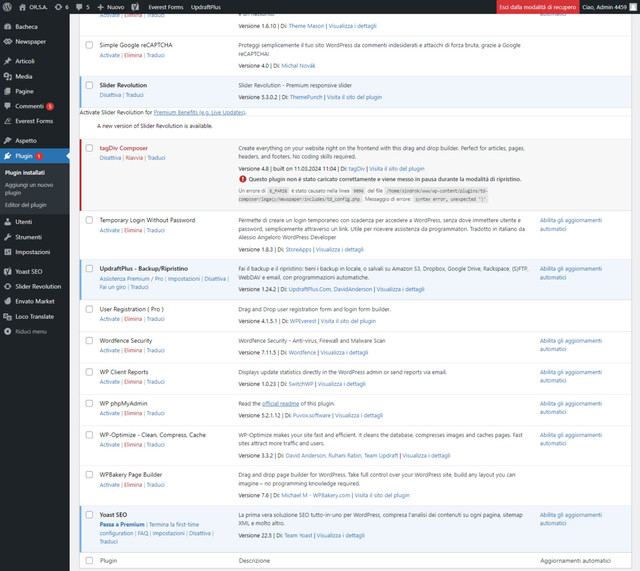Click the Utenti user icon
The height and width of the screenshot is (571, 640).
(8, 222)
